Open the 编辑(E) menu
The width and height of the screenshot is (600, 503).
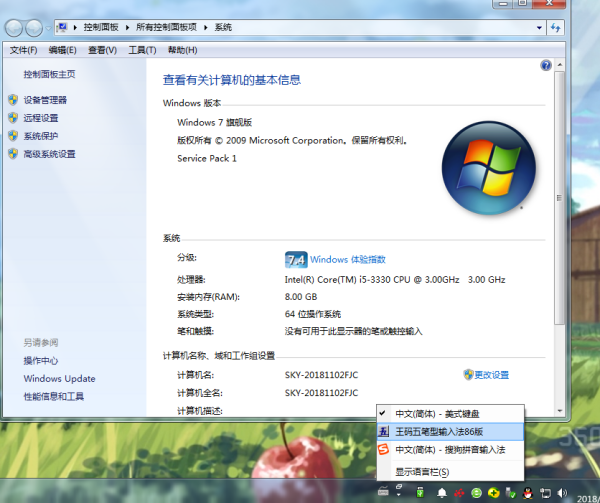pyautogui.click(x=62, y=50)
